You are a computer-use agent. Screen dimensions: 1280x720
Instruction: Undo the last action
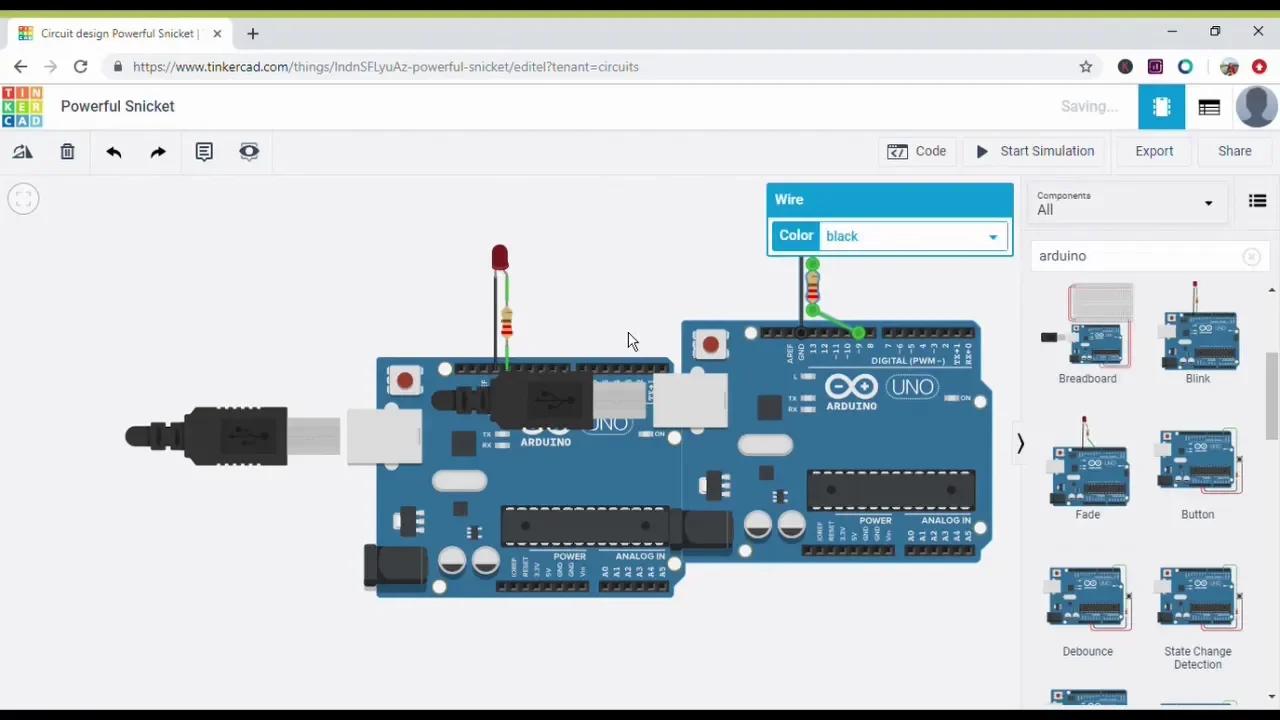coord(113,151)
